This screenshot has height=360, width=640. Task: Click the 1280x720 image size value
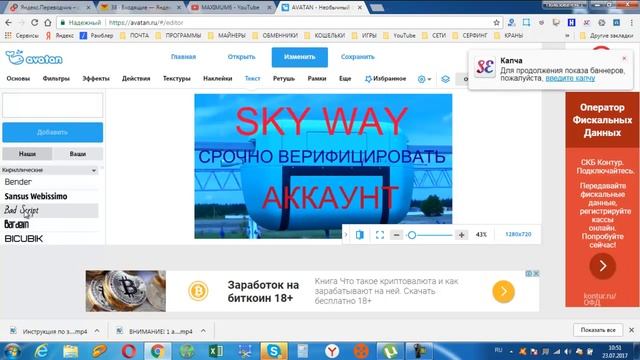tap(518, 235)
